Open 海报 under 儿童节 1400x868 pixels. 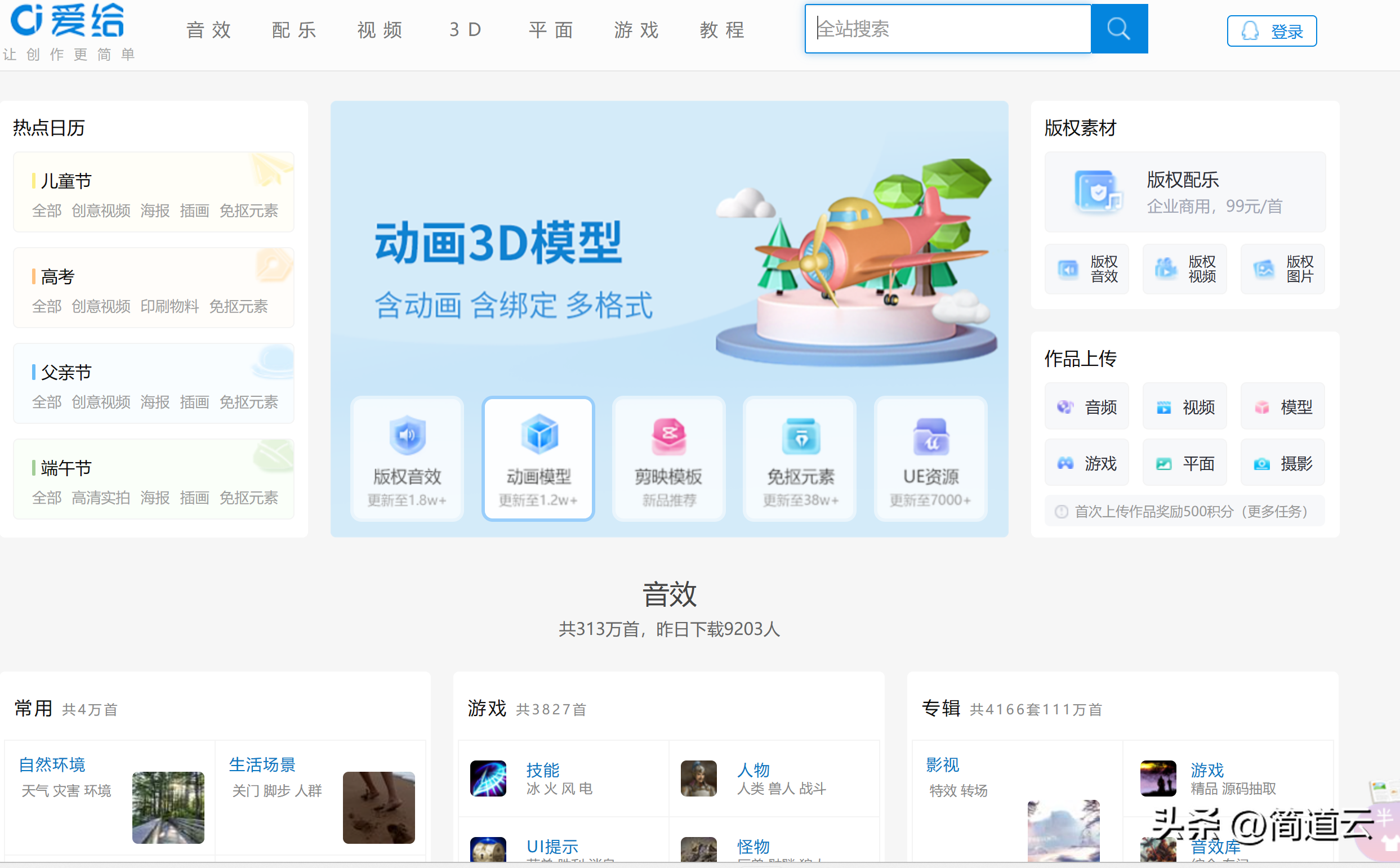coord(155,211)
